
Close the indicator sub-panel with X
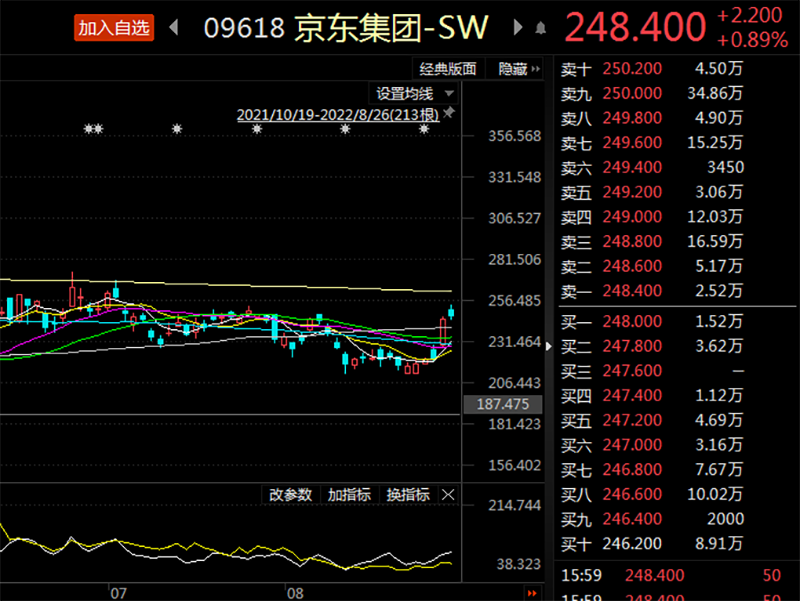click(x=448, y=494)
